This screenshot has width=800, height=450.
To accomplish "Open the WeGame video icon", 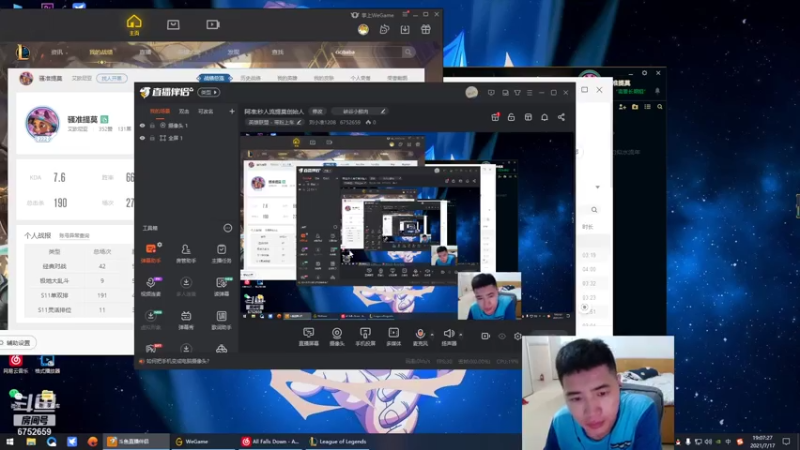I will (213, 24).
